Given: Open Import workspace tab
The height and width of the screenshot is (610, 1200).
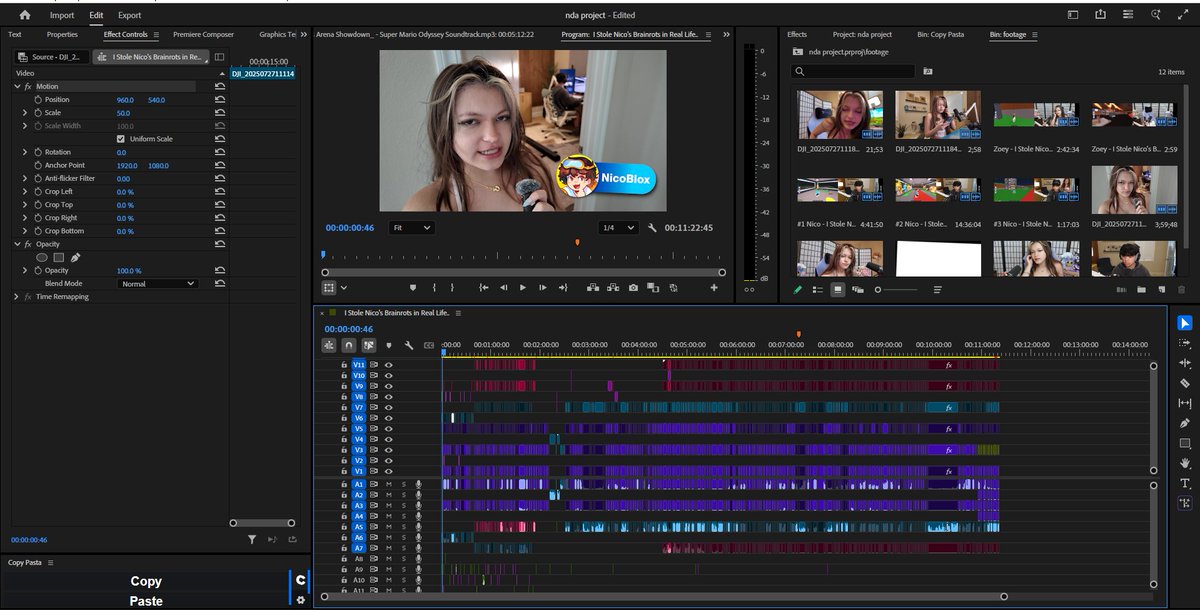Looking at the screenshot, I should 62,15.
